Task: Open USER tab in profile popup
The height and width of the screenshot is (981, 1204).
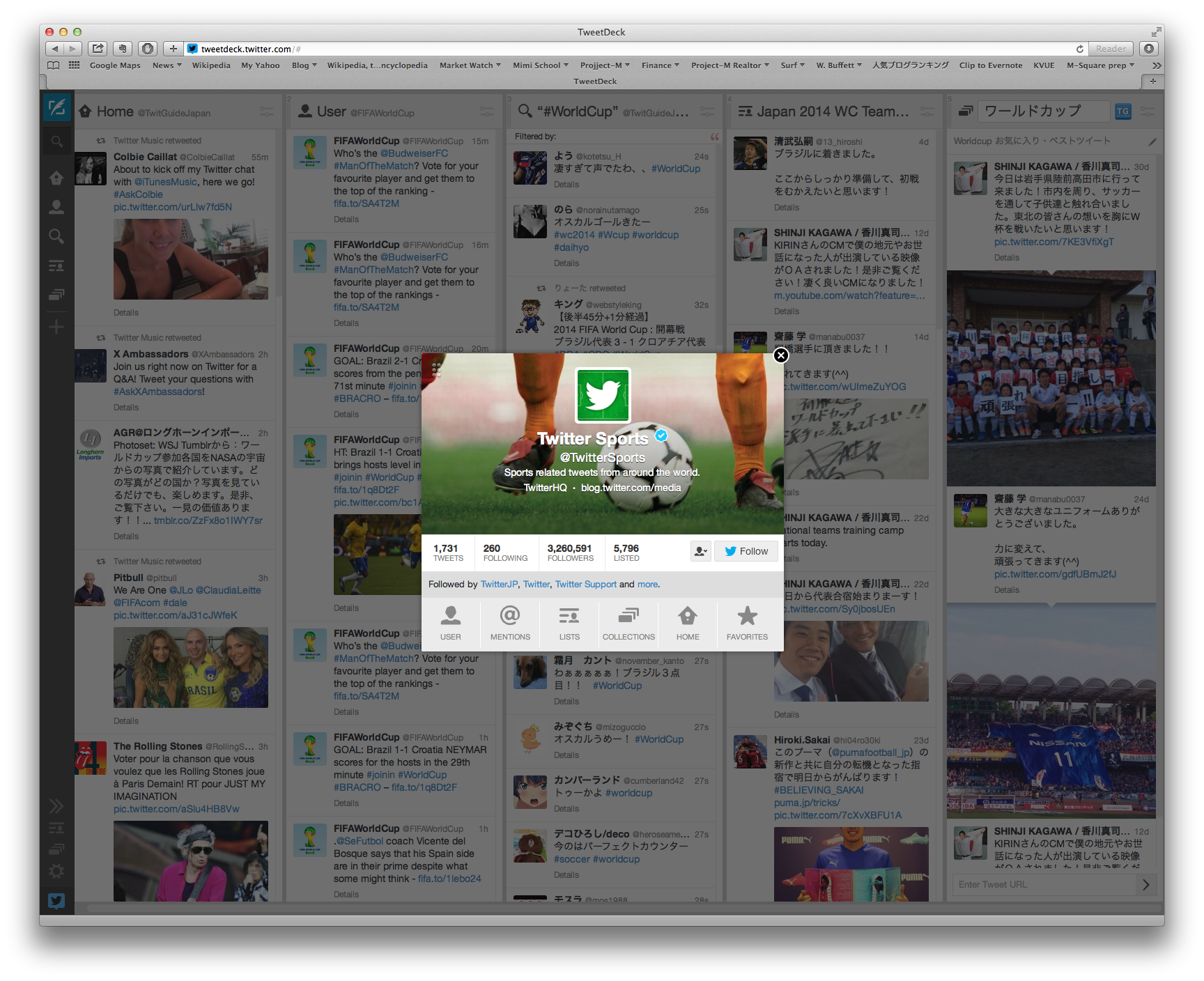Action: click(x=451, y=623)
